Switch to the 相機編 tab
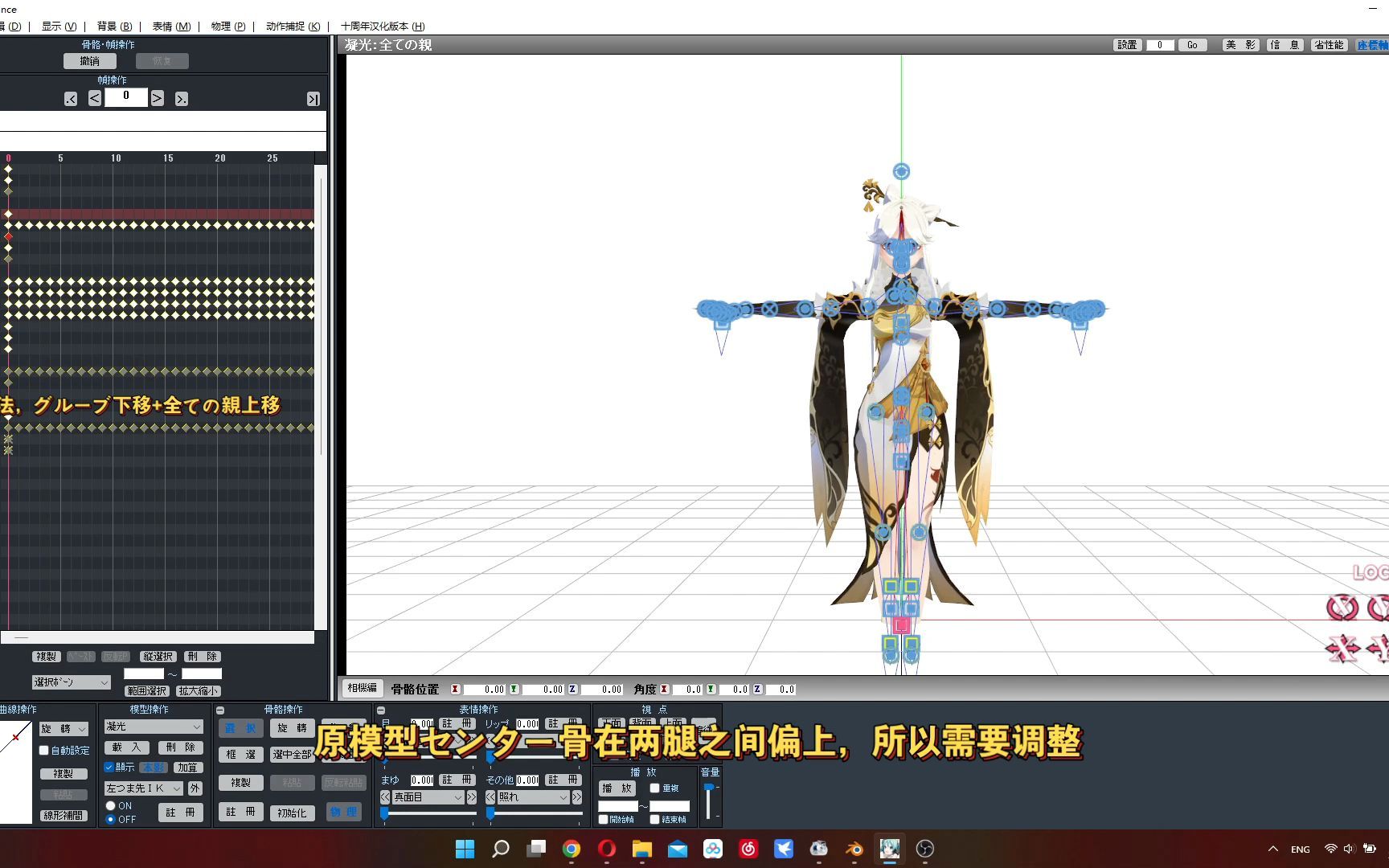 coord(363,688)
